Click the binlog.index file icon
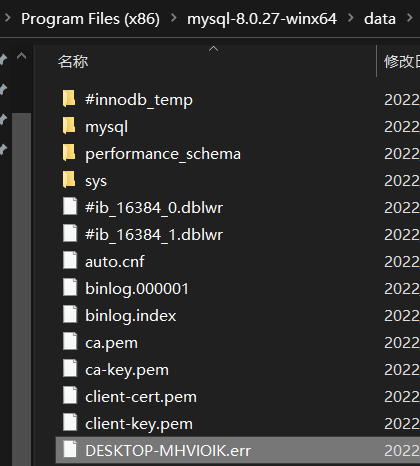This screenshot has width=420, height=466. point(70,315)
